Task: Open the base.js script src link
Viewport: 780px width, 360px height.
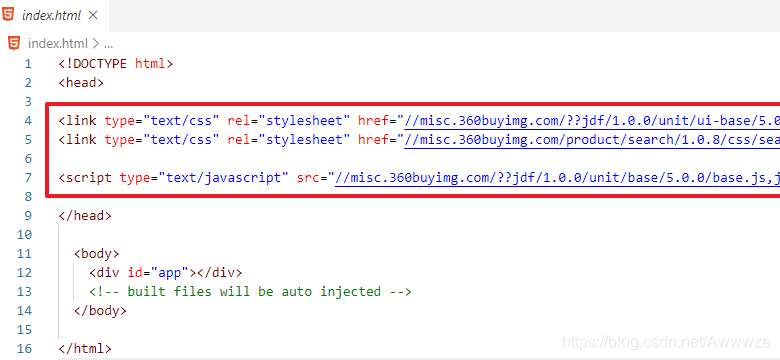Action: point(558,178)
